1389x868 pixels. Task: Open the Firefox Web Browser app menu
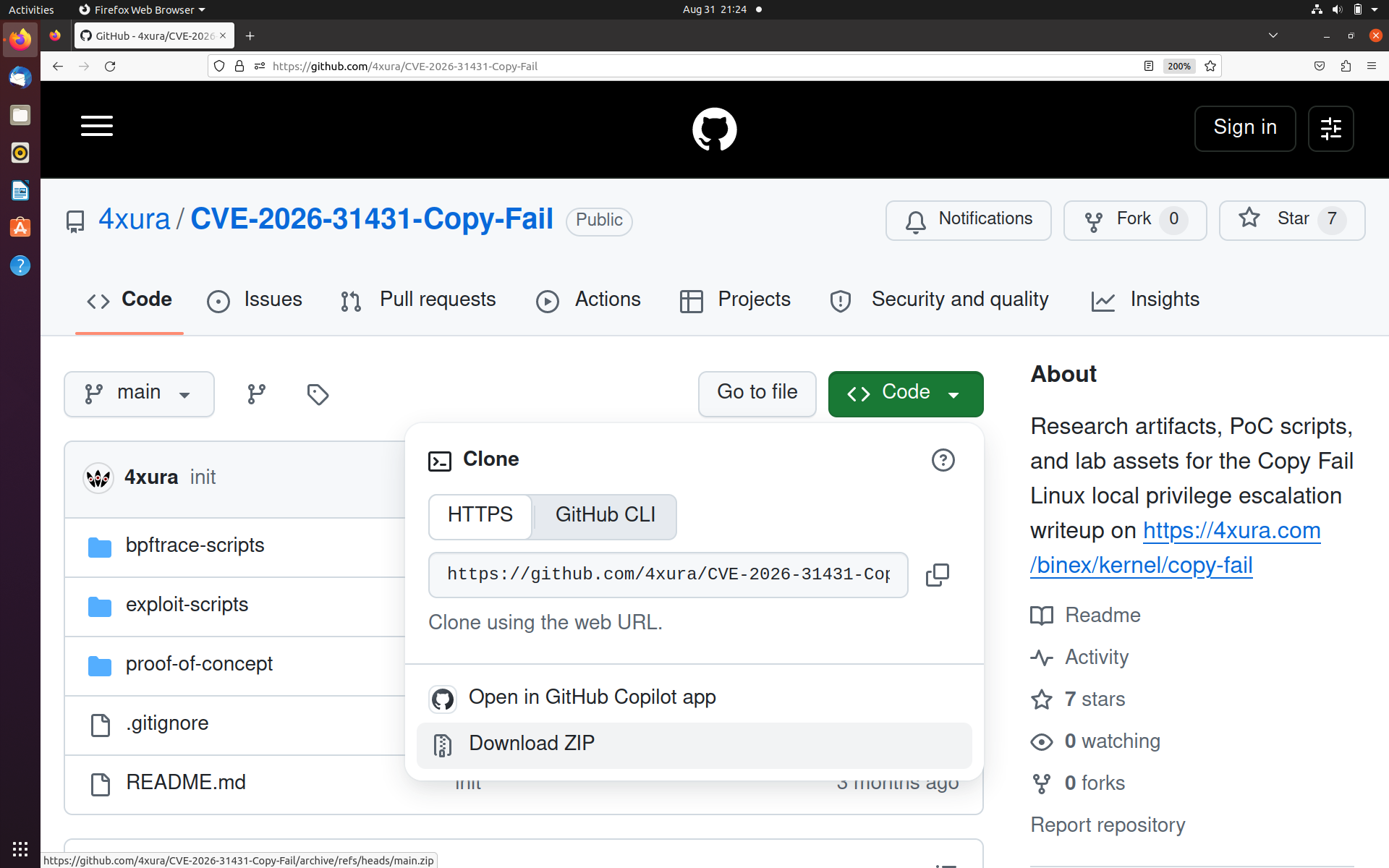[143, 9]
